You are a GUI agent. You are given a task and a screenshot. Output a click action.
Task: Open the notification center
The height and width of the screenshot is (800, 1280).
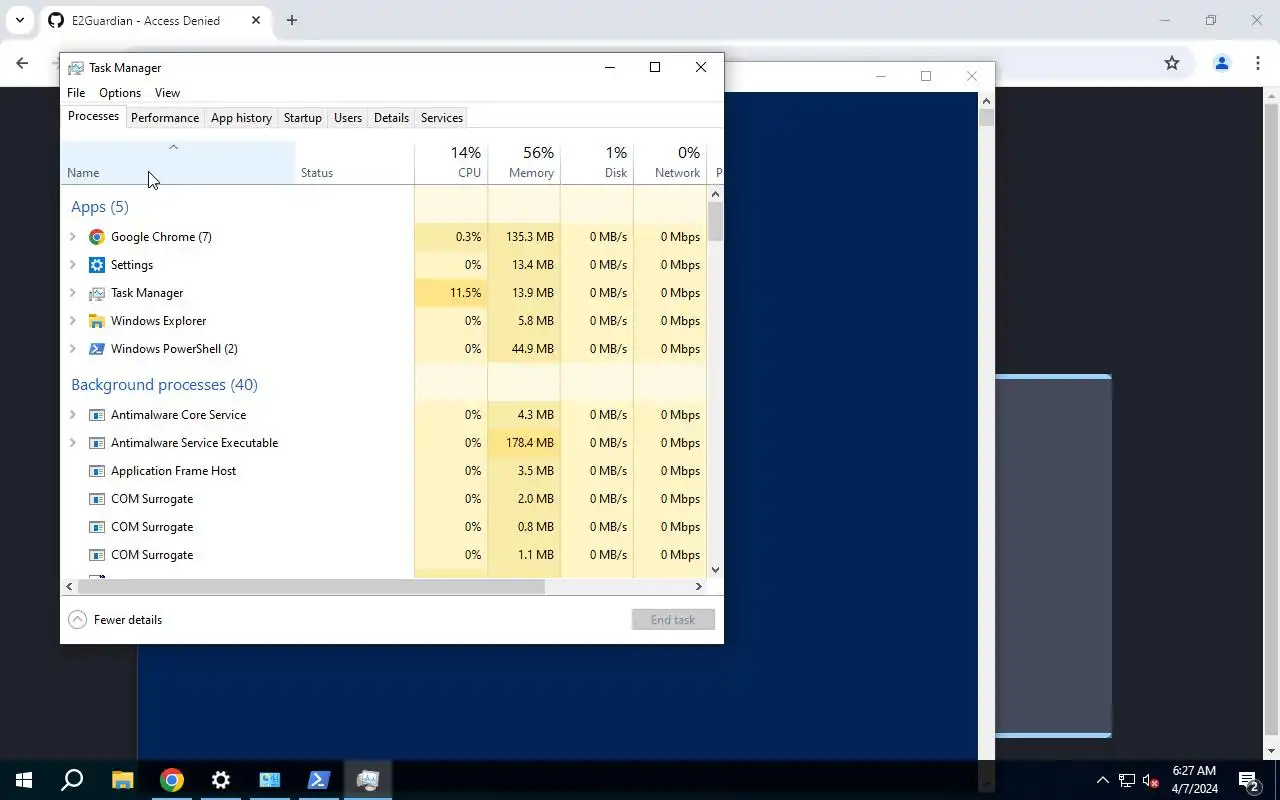coord(1249,780)
